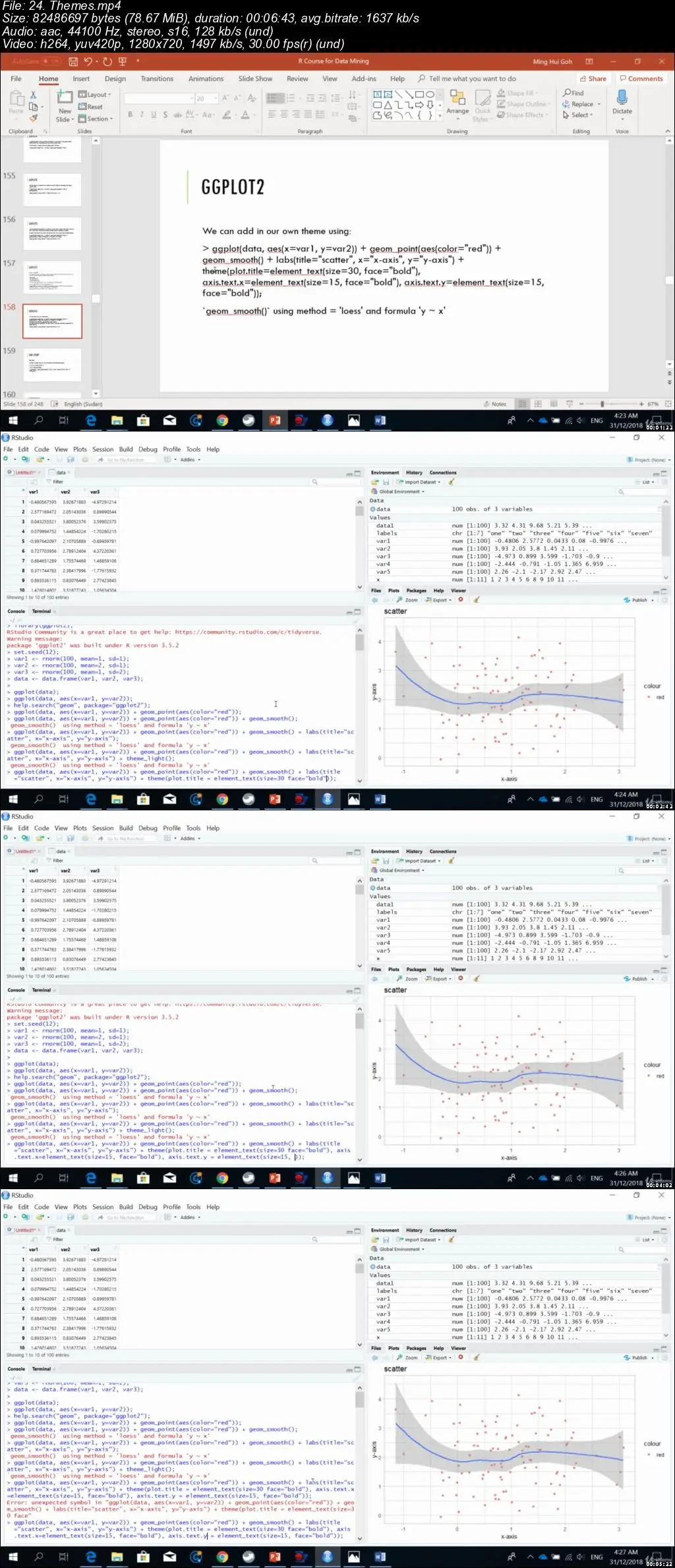Pick text highlight color in PowerPoint Font group
The image size is (675, 1568).
tap(227, 115)
